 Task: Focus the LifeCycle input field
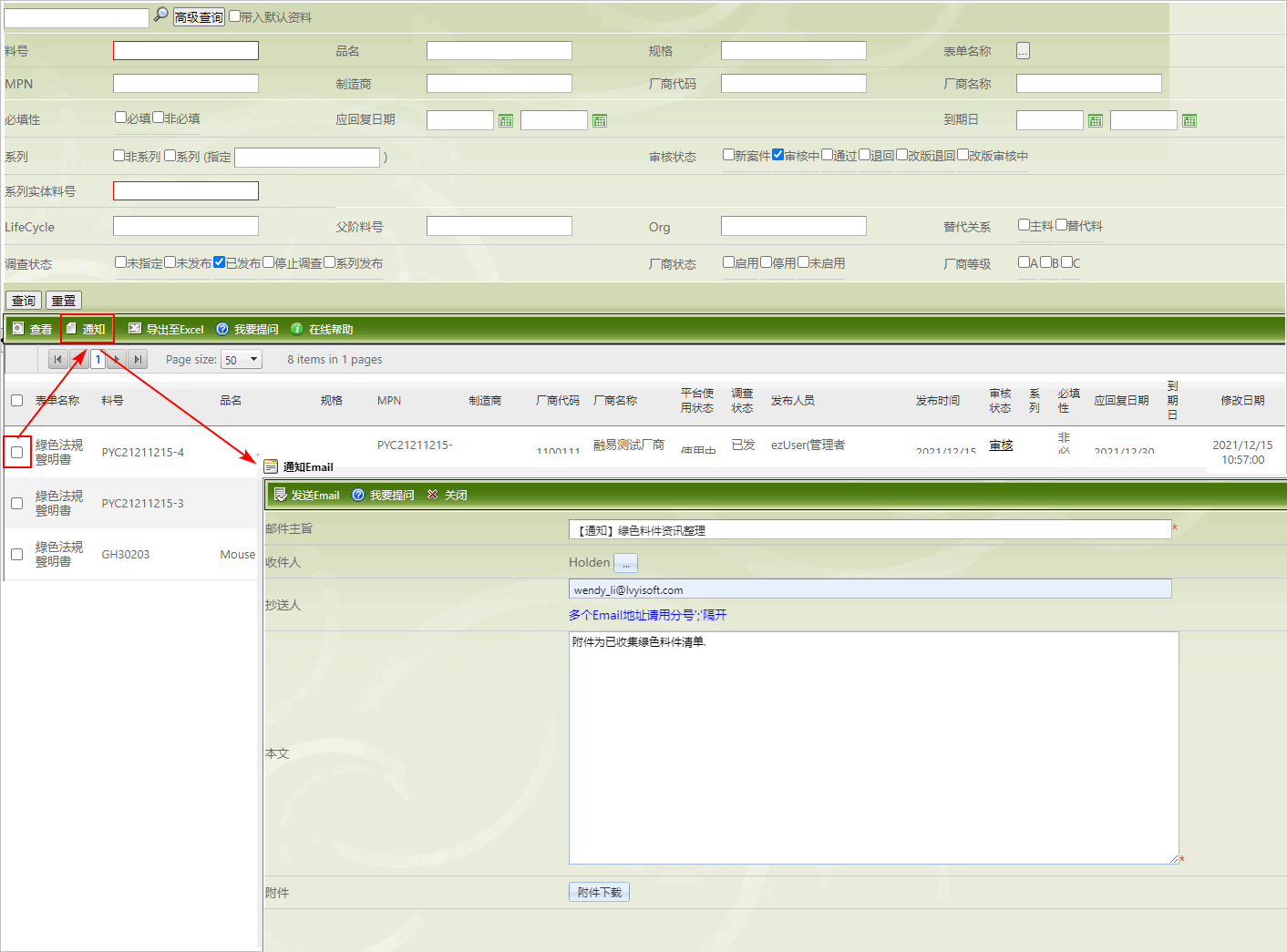point(186,226)
